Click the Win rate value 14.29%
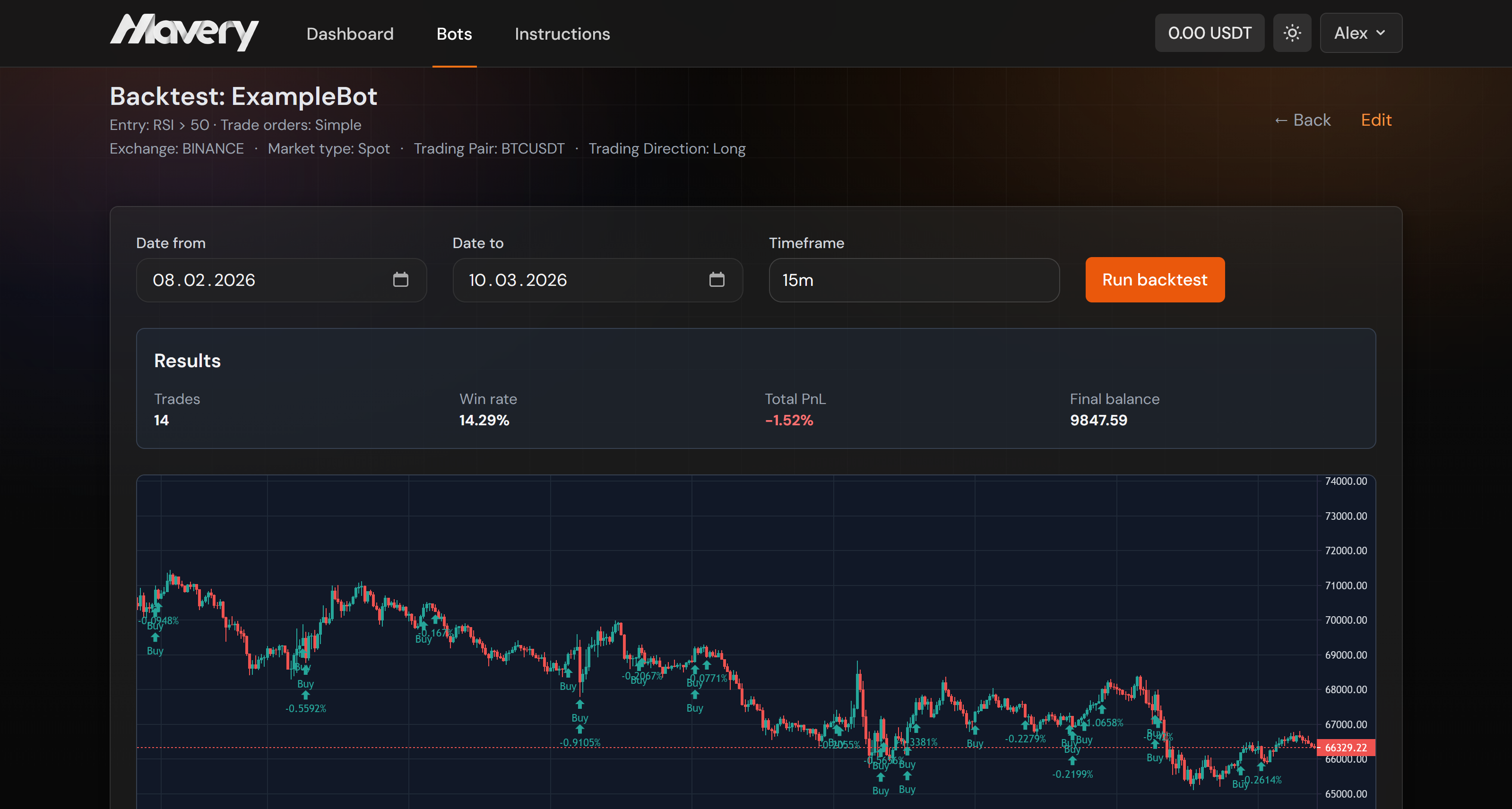The image size is (1512, 809). pos(484,420)
